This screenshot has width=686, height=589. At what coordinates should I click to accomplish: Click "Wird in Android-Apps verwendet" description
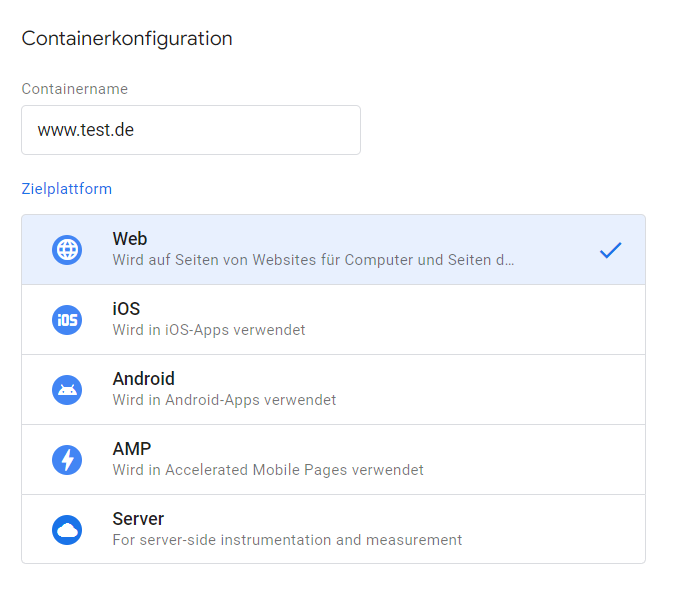pos(224,400)
